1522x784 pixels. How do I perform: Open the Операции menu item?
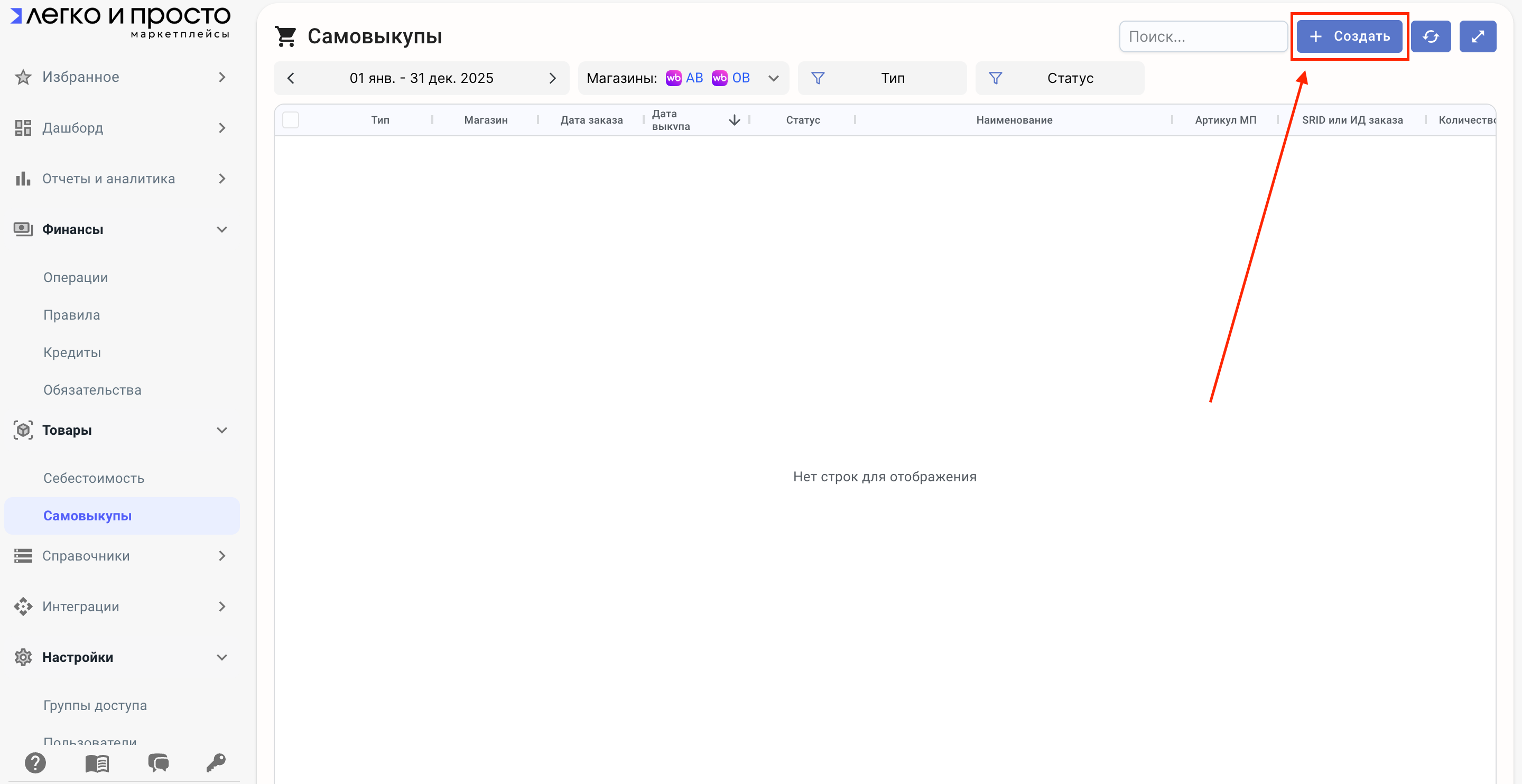[x=75, y=277]
